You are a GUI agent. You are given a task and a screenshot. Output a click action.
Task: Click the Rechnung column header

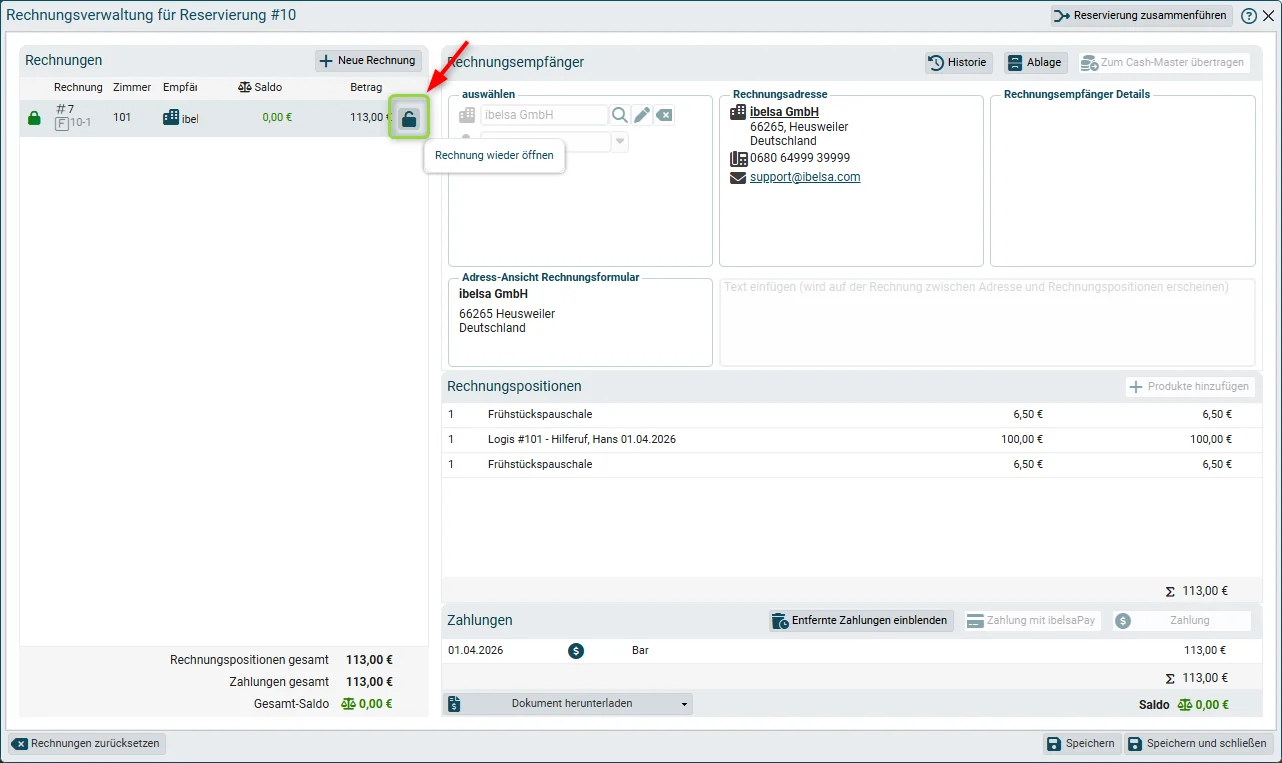78,88
